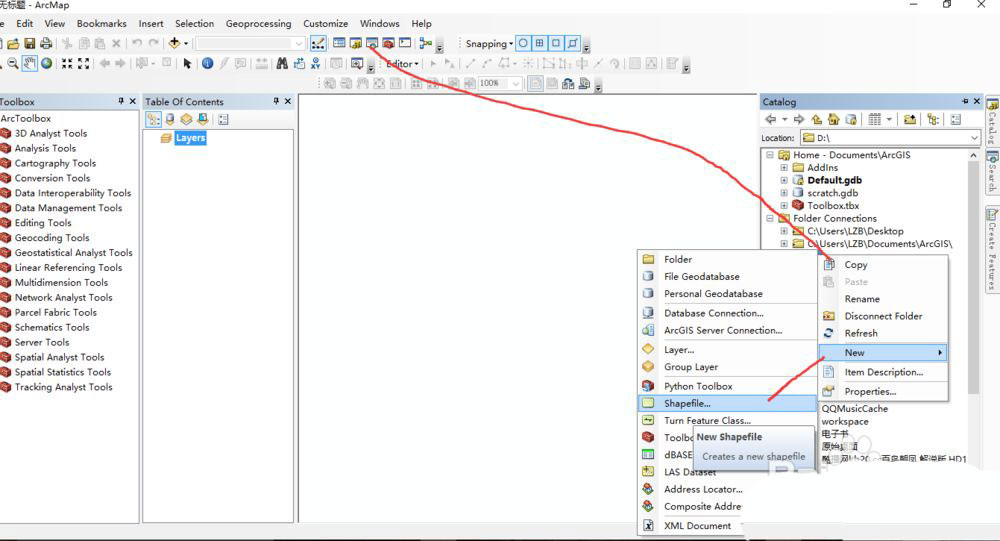
Task: Toggle Edge Snapping button
Action: (573, 43)
